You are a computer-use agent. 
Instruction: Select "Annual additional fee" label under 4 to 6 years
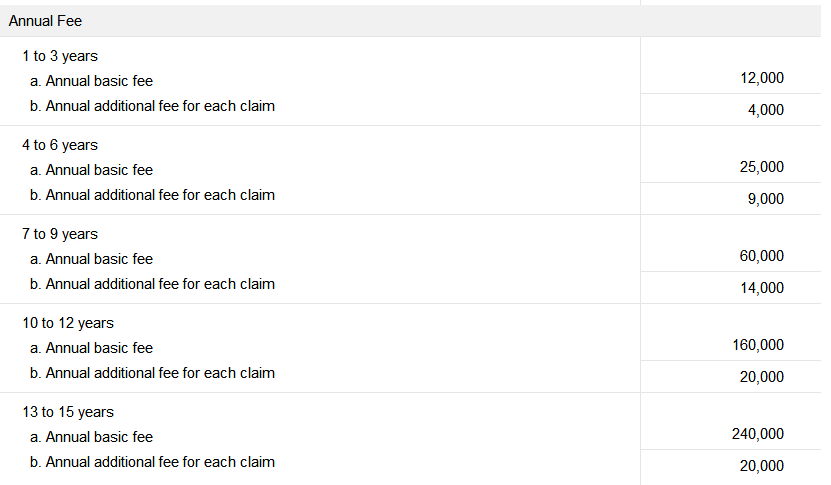[152, 195]
